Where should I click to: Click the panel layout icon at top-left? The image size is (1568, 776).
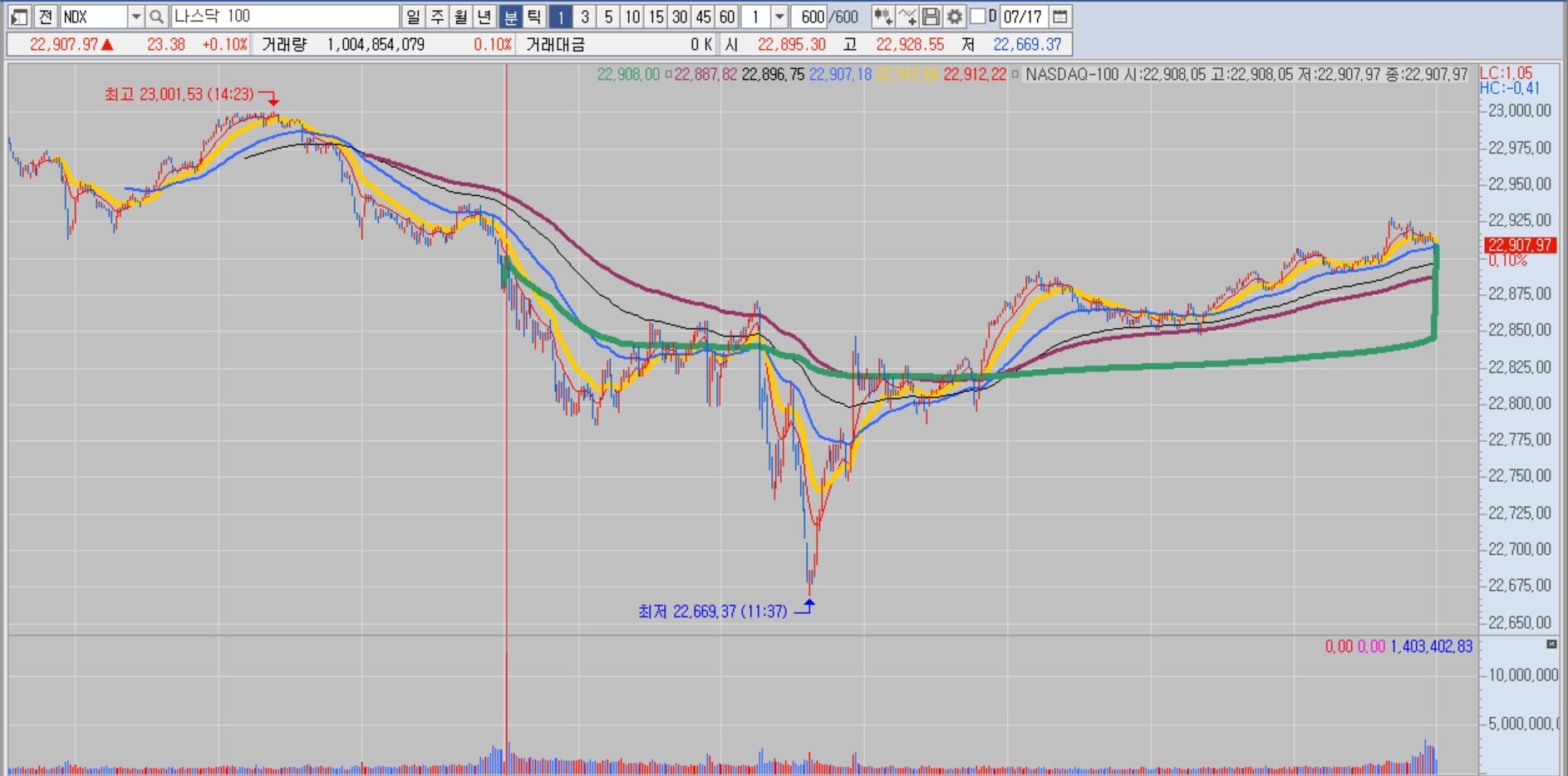(19, 17)
